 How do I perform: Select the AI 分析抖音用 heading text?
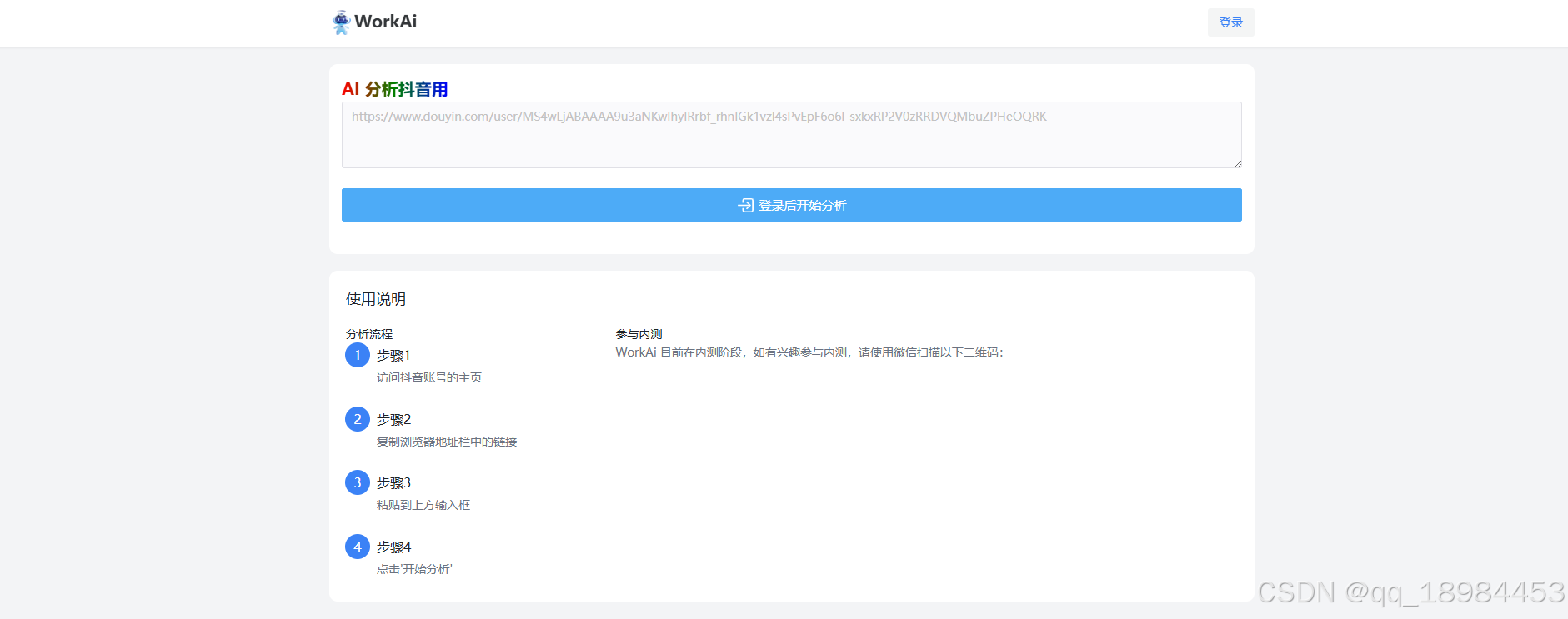tap(395, 89)
